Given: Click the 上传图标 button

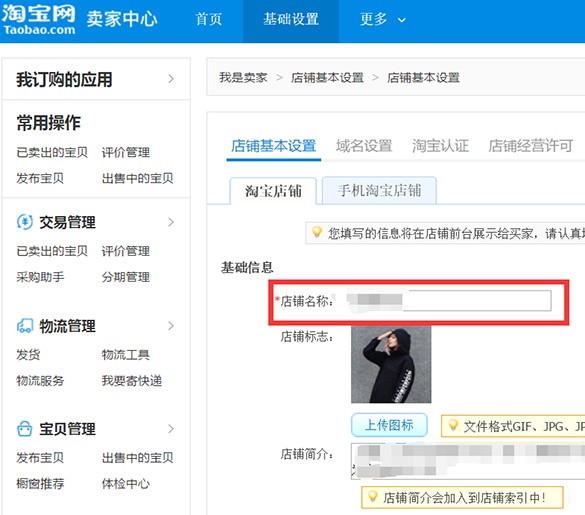Looking at the screenshot, I should pos(389,425).
